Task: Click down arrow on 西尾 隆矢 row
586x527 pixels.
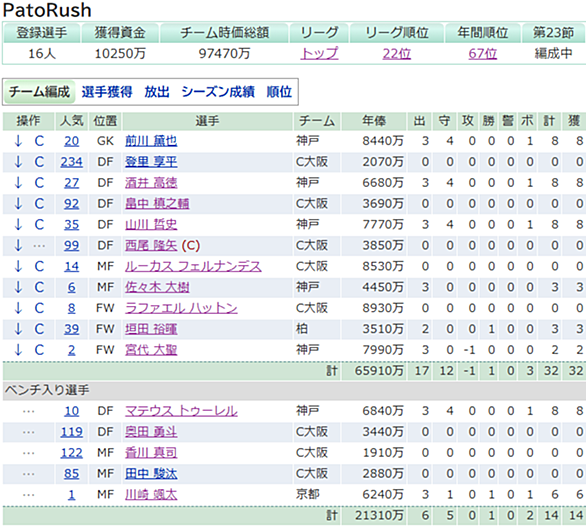Action: 18,246
